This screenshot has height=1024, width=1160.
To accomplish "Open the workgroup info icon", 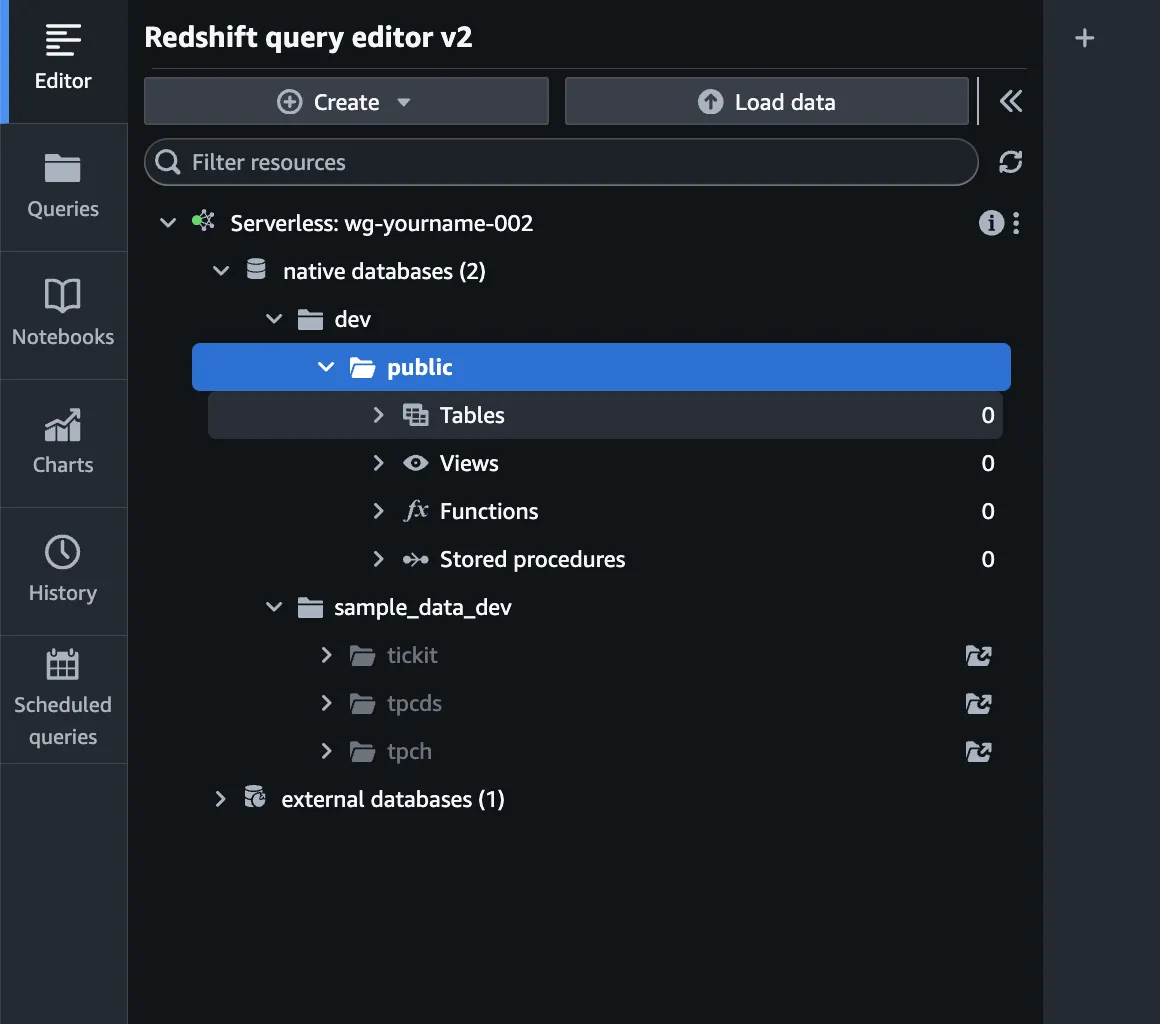I will (x=990, y=223).
